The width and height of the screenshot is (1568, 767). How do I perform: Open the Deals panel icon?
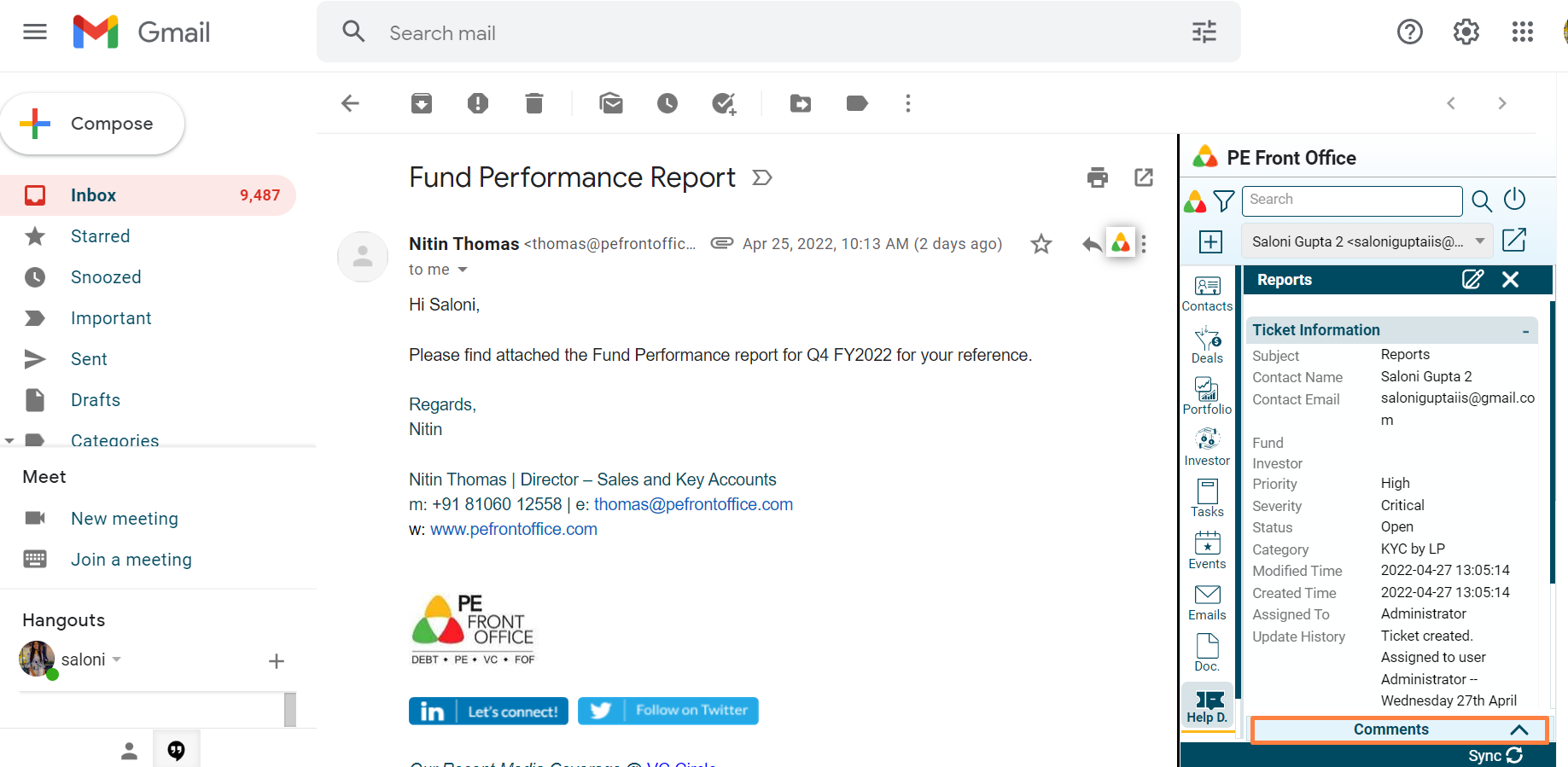tap(1207, 346)
